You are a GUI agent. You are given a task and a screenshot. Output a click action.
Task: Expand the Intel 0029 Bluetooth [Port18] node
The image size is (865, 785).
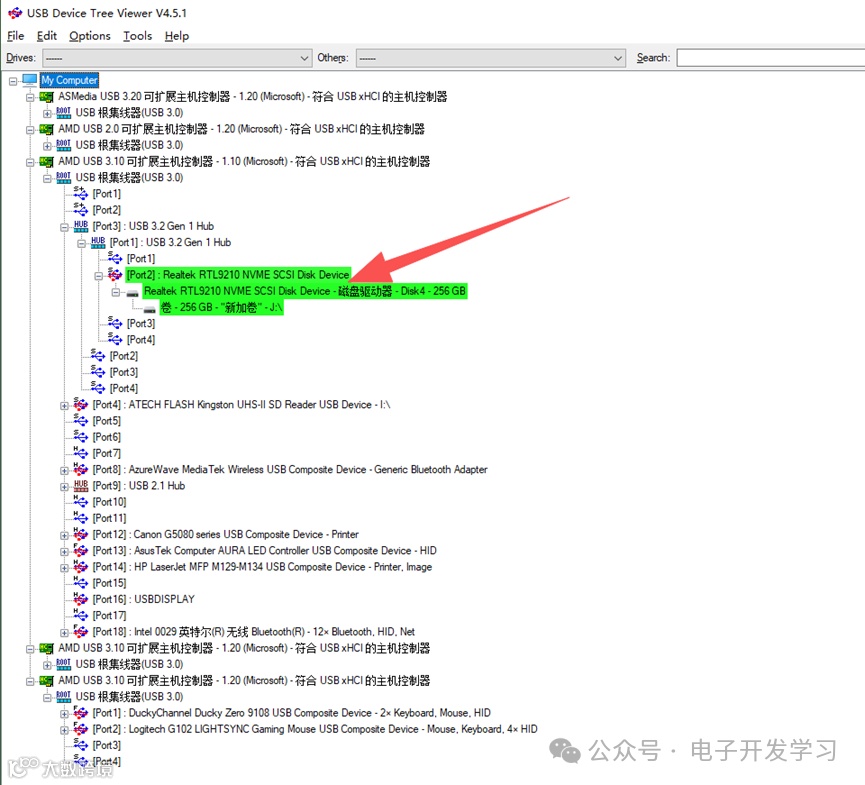pos(65,633)
